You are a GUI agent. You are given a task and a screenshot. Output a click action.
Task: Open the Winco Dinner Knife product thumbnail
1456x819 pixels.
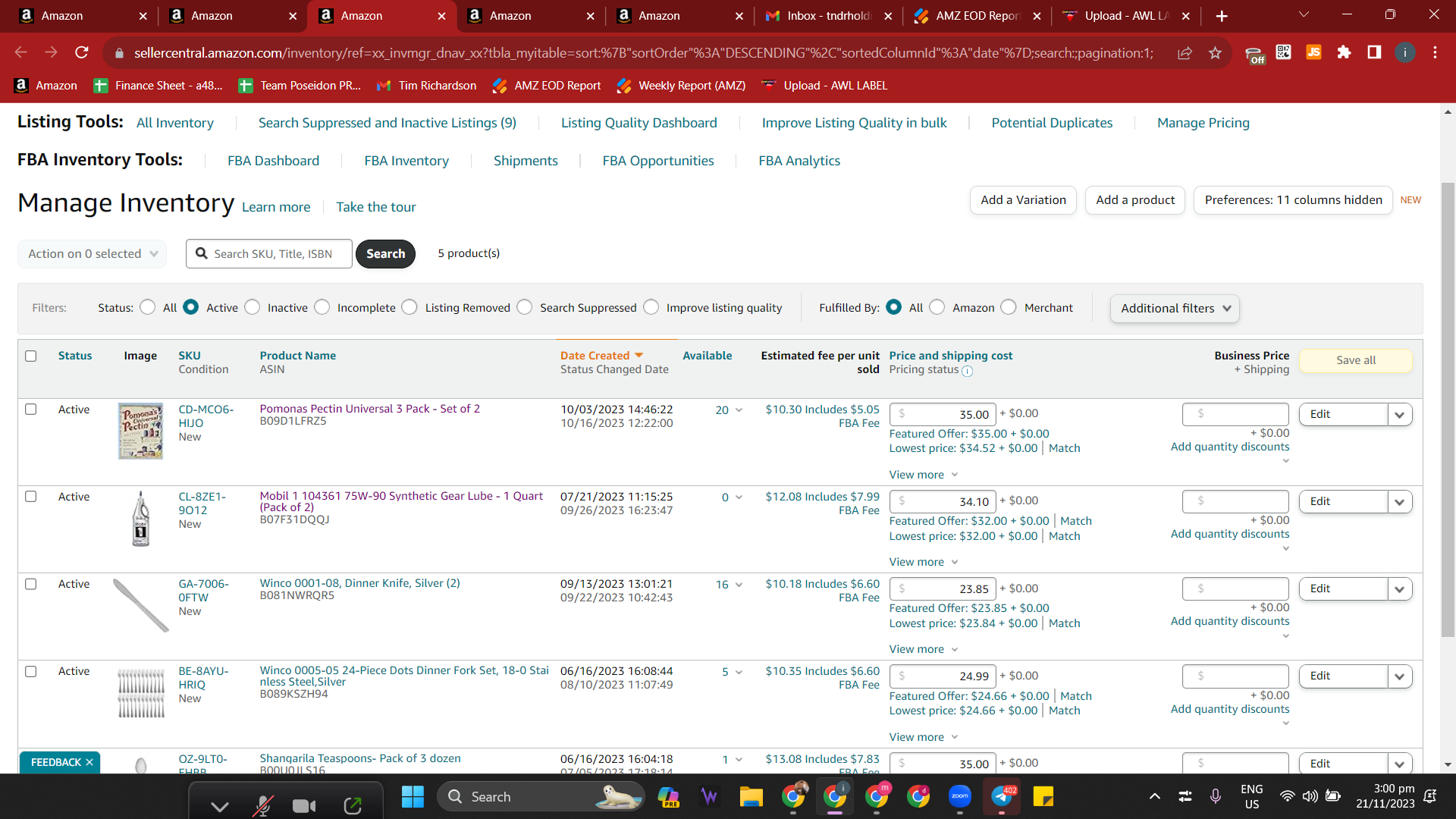(x=141, y=605)
